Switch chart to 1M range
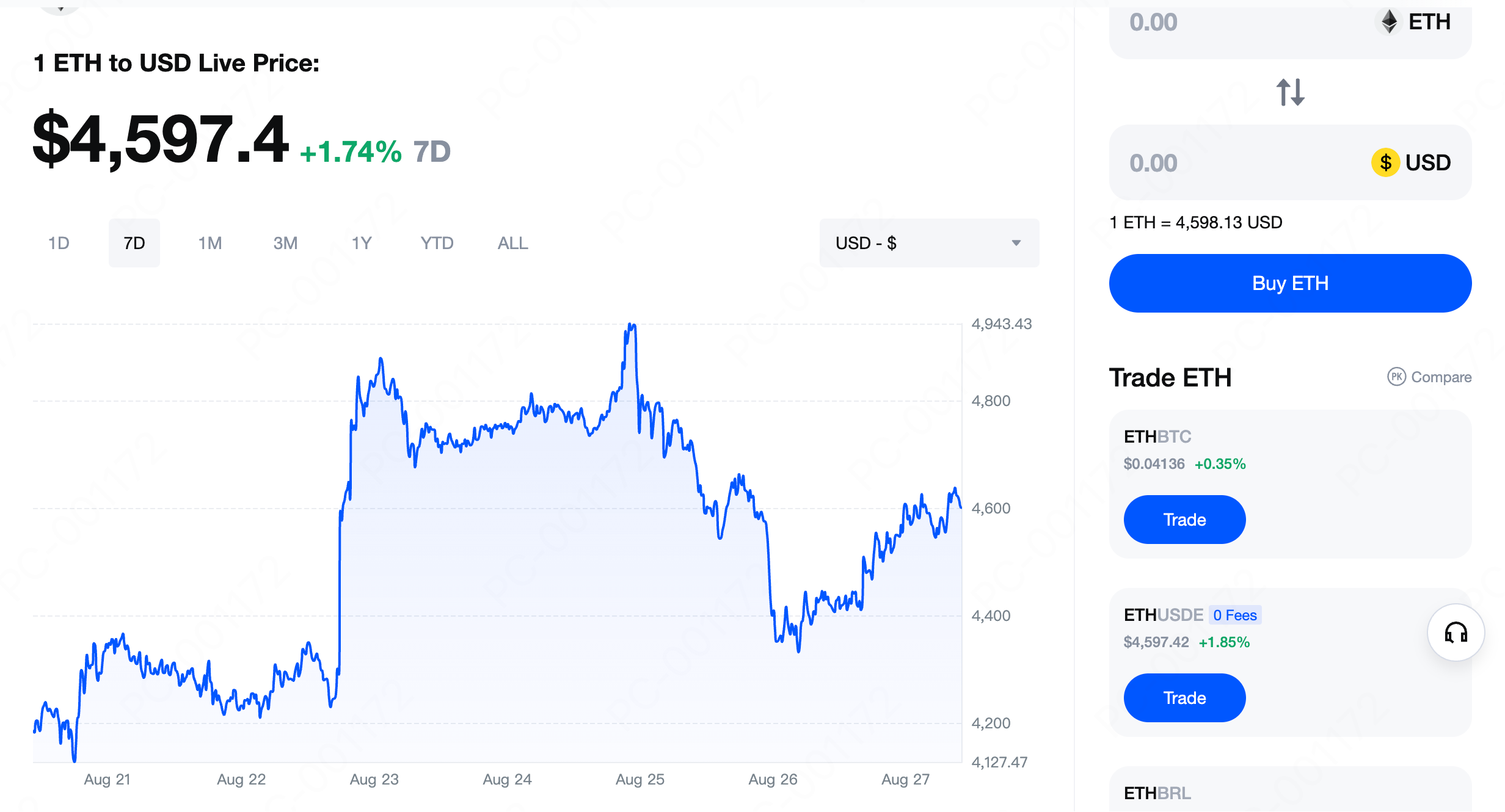This screenshot has width=1505, height=812. (210, 243)
